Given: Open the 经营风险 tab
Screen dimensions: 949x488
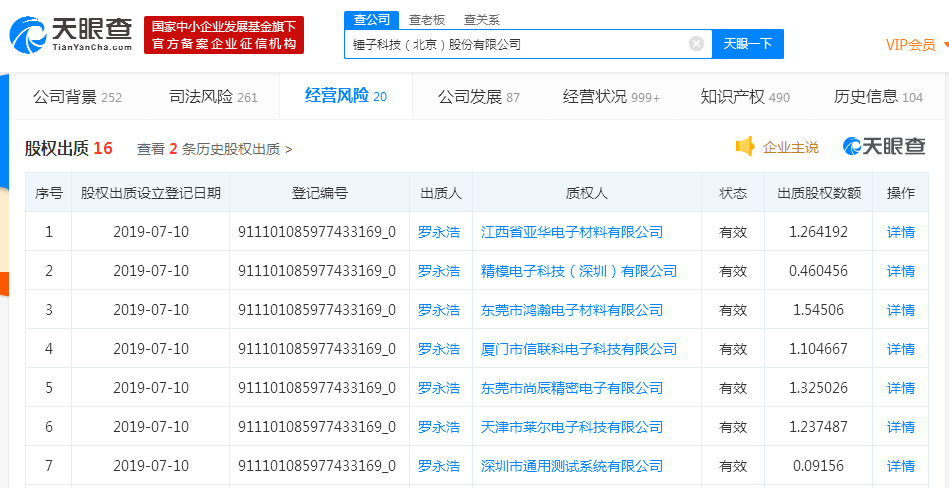Looking at the screenshot, I should pos(346,96).
